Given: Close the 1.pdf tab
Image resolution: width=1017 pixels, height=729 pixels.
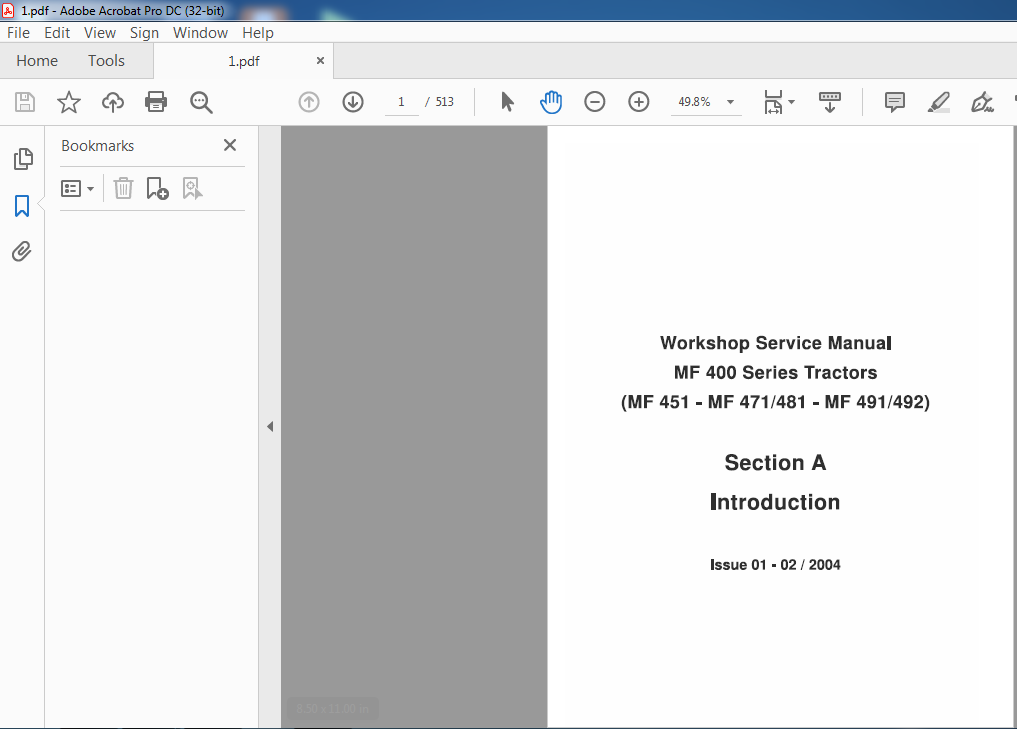Looking at the screenshot, I should (320, 60).
